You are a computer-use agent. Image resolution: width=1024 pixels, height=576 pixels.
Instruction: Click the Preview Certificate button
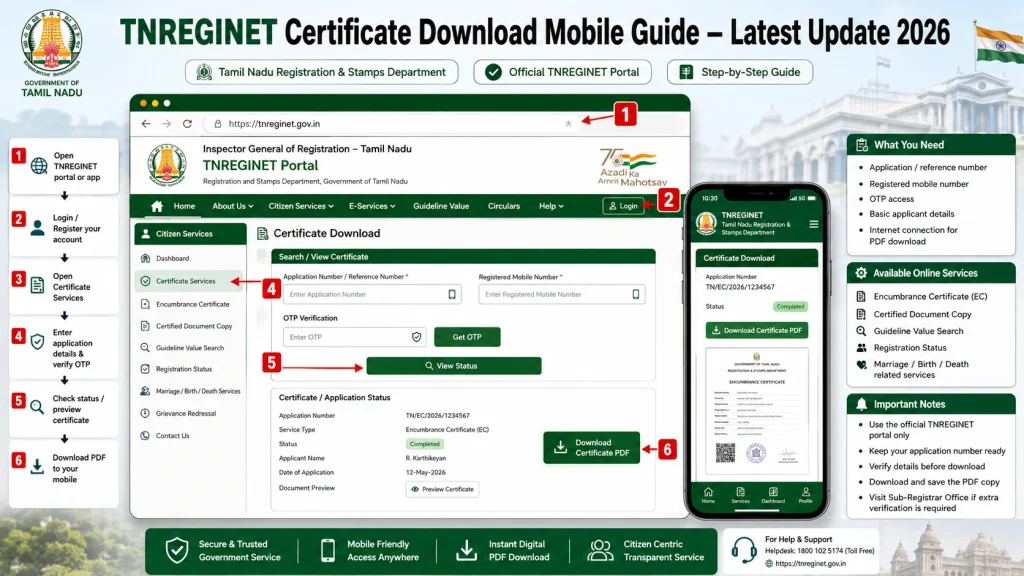click(x=442, y=489)
